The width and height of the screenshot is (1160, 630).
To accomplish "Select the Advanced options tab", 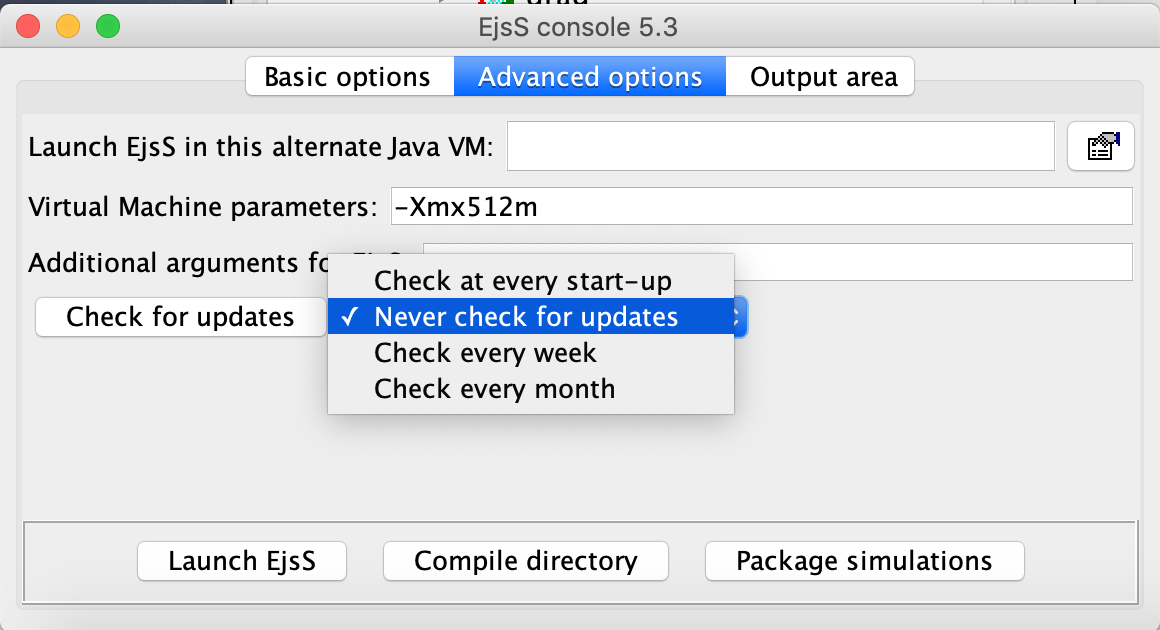I will [590, 77].
